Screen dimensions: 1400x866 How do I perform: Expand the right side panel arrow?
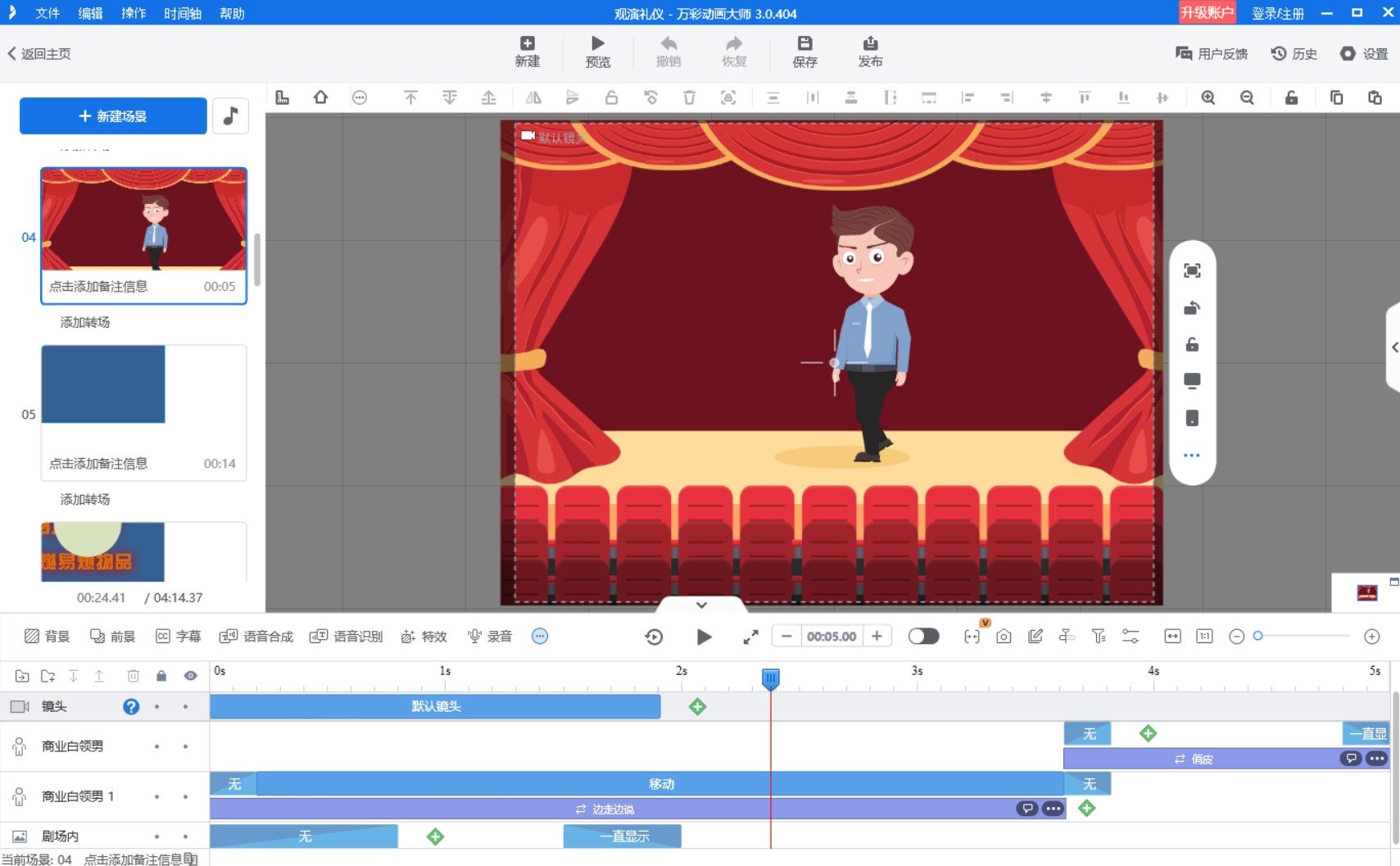click(1393, 347)
